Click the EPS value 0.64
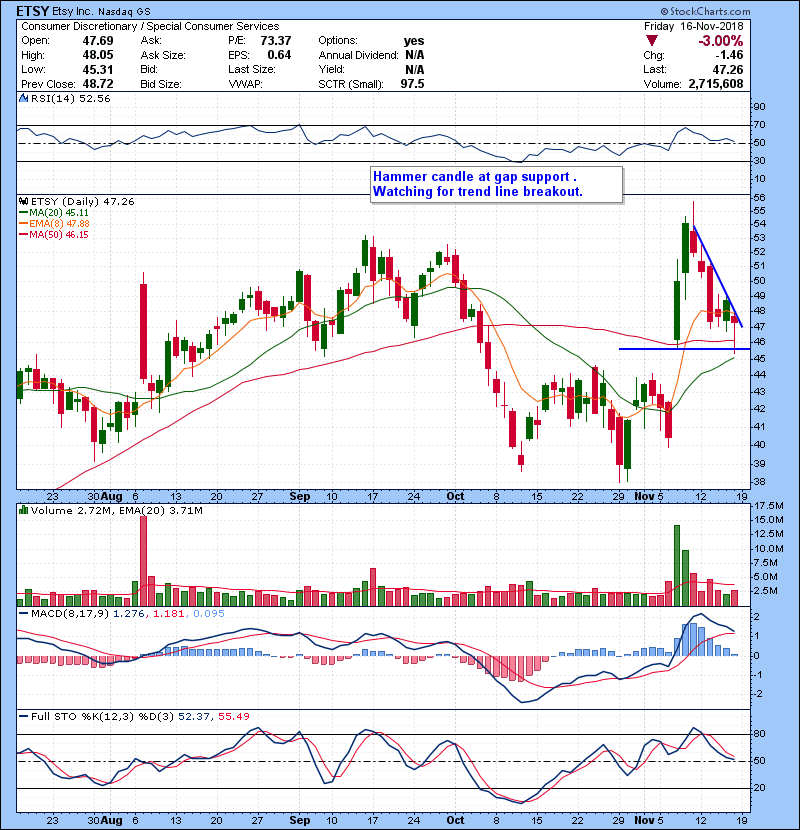Screen dimensions: 800x830 (279, 55)
